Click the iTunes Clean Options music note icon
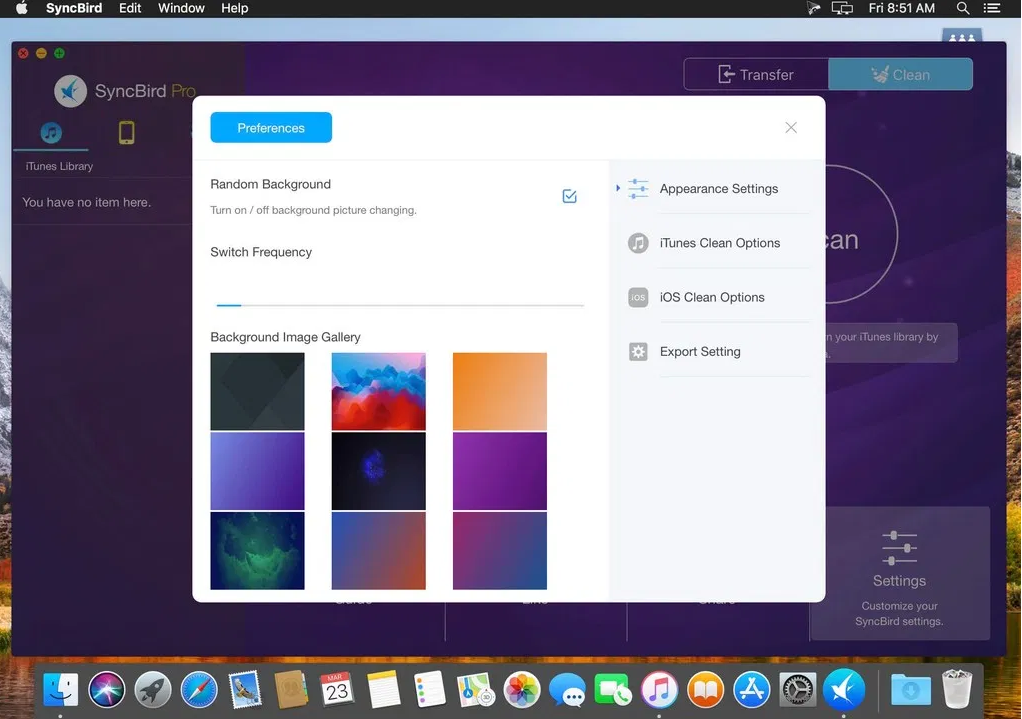The image size is (1022, 719). tap(638, 242)
